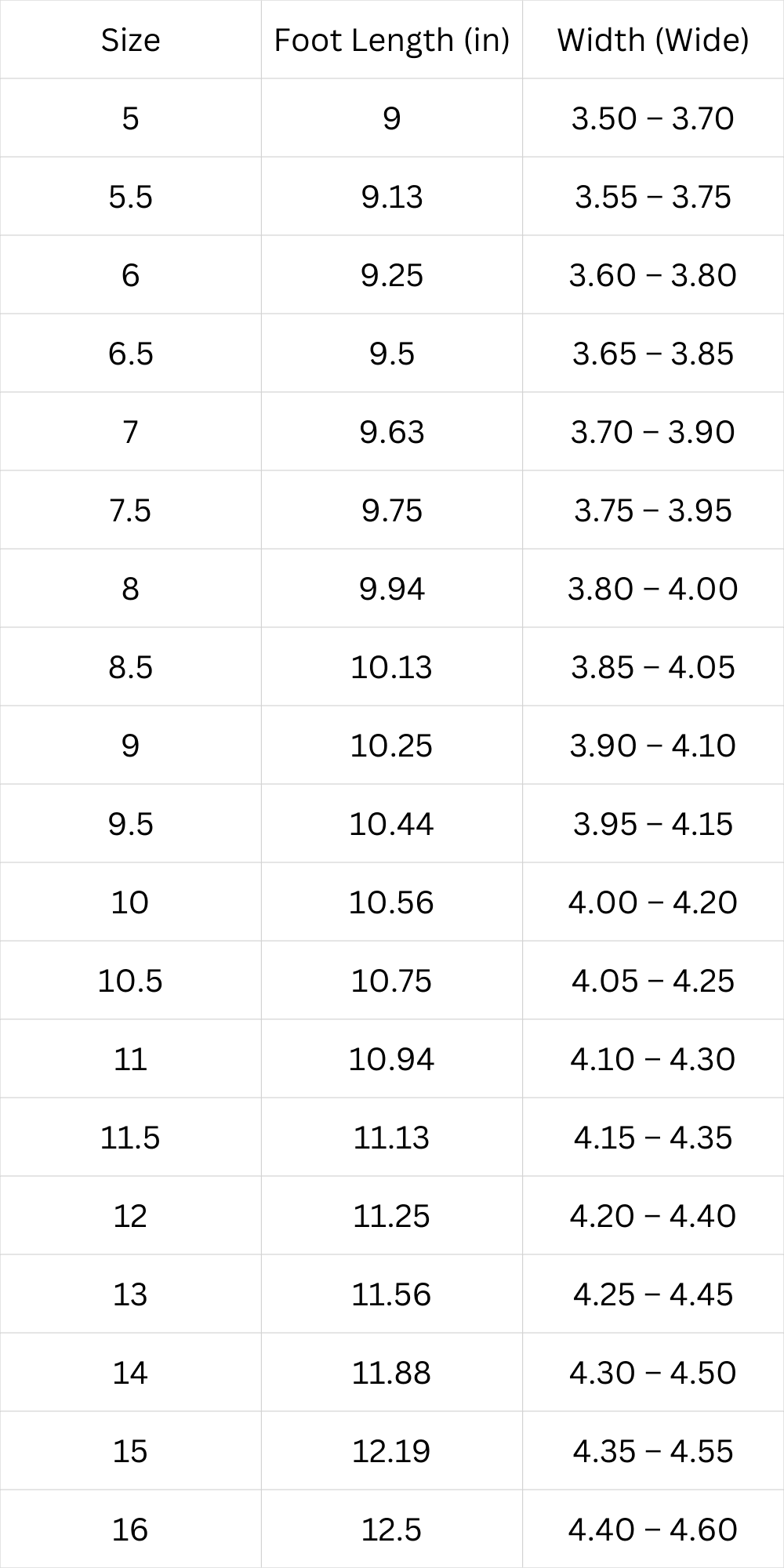
Task: Select foot length 9.25 cell
Action: 391,275
